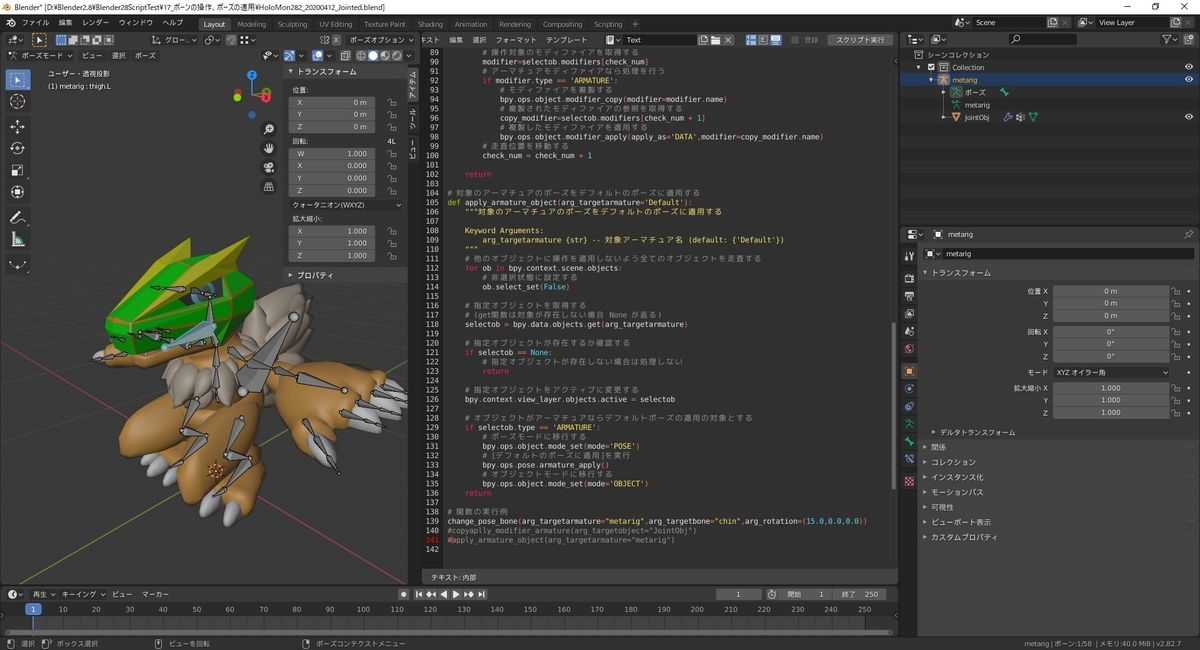Image resolution: width=1200 pixels, height=650 pixels.
Task: Select the Rotate tool
Action: (18, 148)
